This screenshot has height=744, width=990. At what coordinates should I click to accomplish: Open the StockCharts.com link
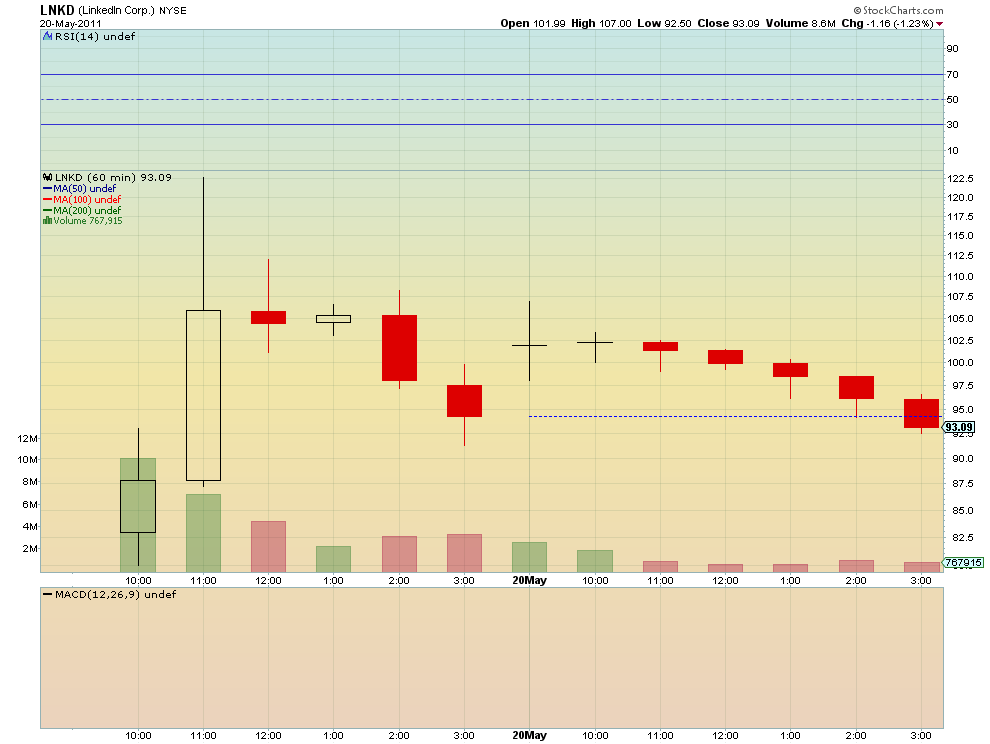(x=898, y=10)
